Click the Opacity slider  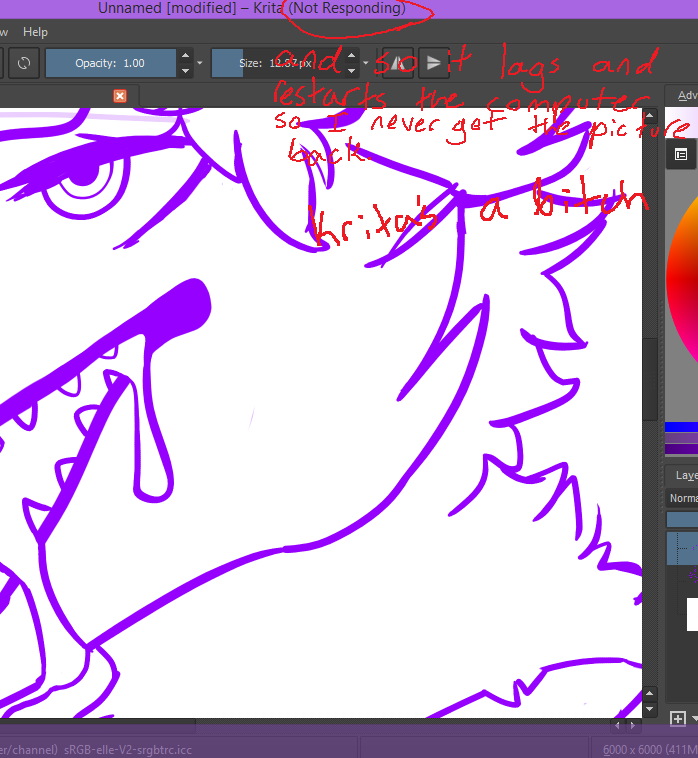(x=110, y=63)
